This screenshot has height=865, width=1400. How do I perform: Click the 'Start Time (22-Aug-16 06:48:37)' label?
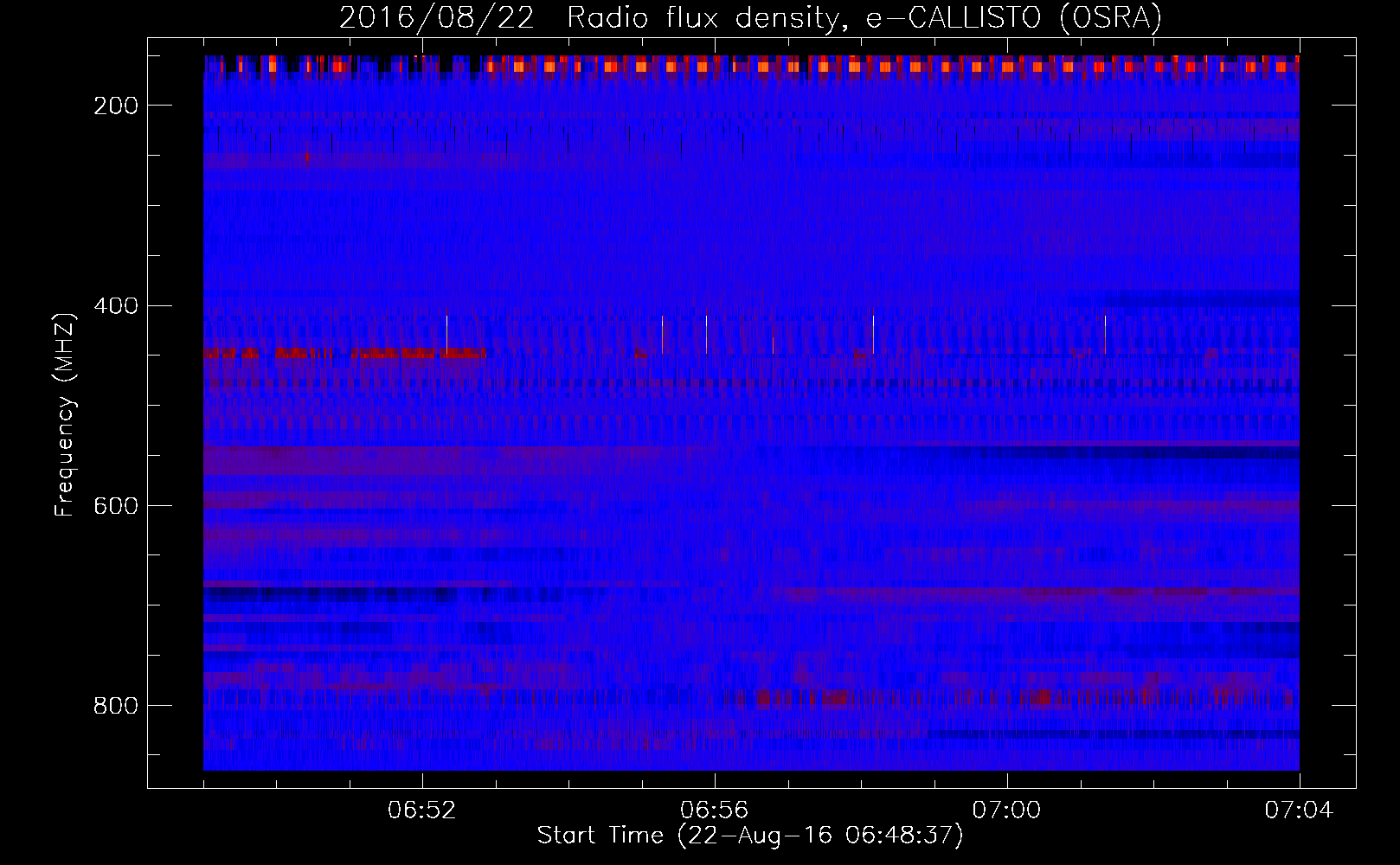tap(750, 836)
